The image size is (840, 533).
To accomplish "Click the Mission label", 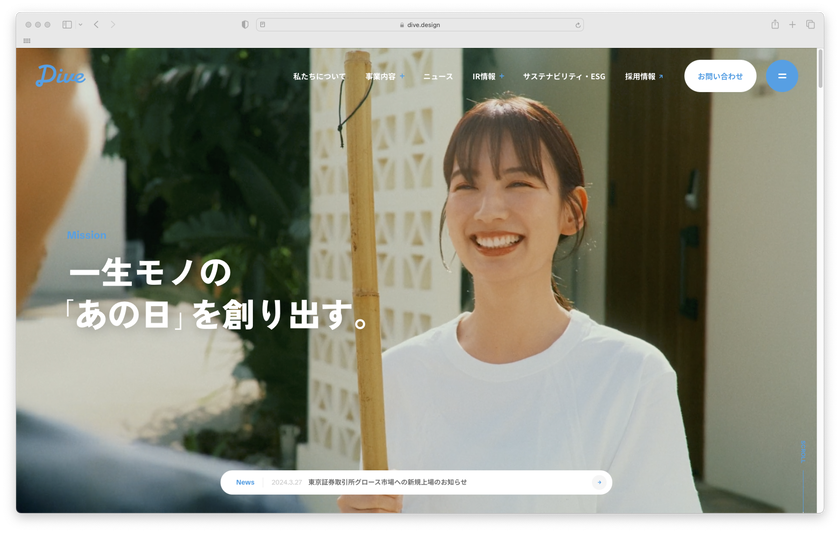I will tap(86, 235).
